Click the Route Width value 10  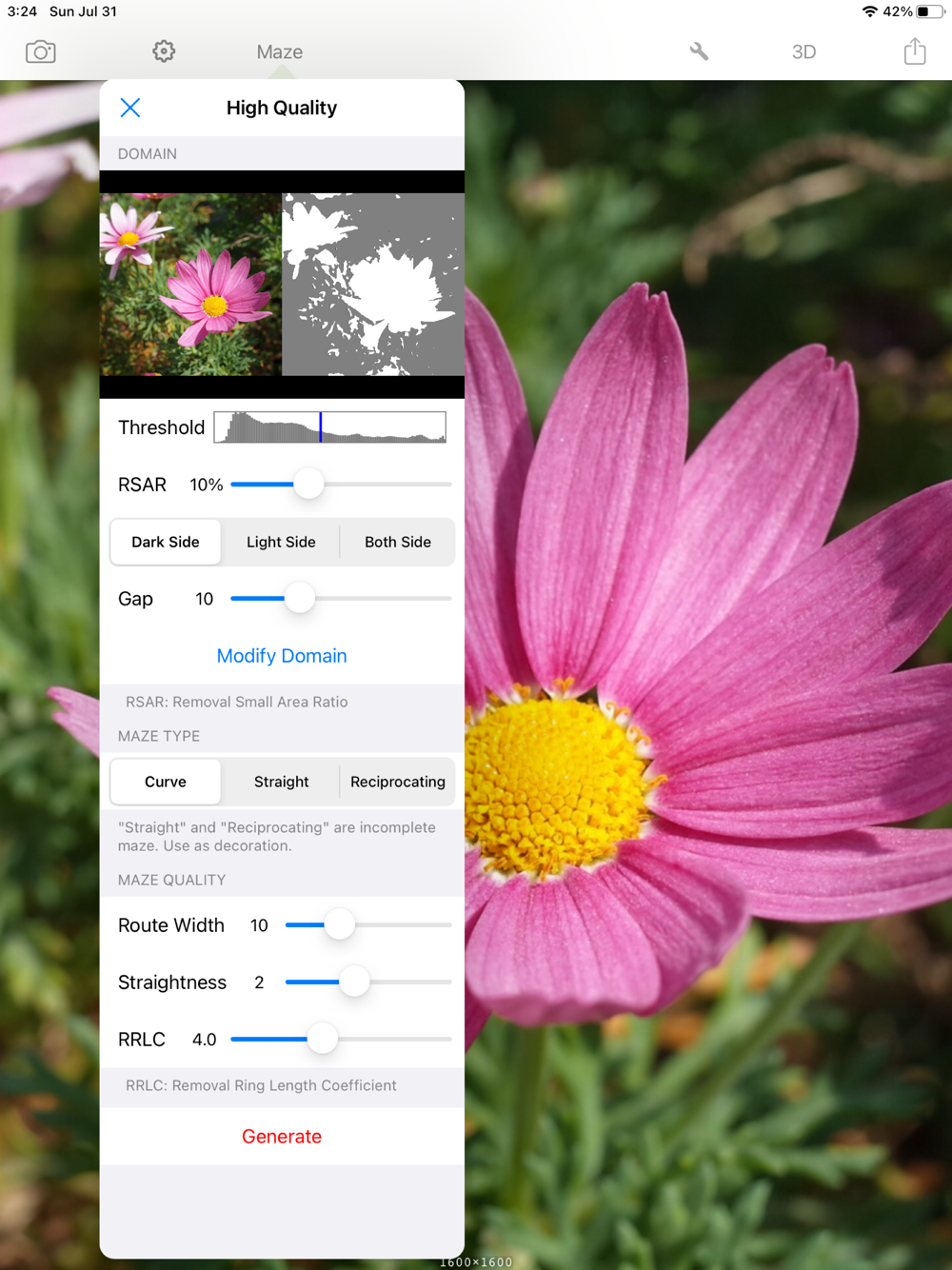[259, 925]
